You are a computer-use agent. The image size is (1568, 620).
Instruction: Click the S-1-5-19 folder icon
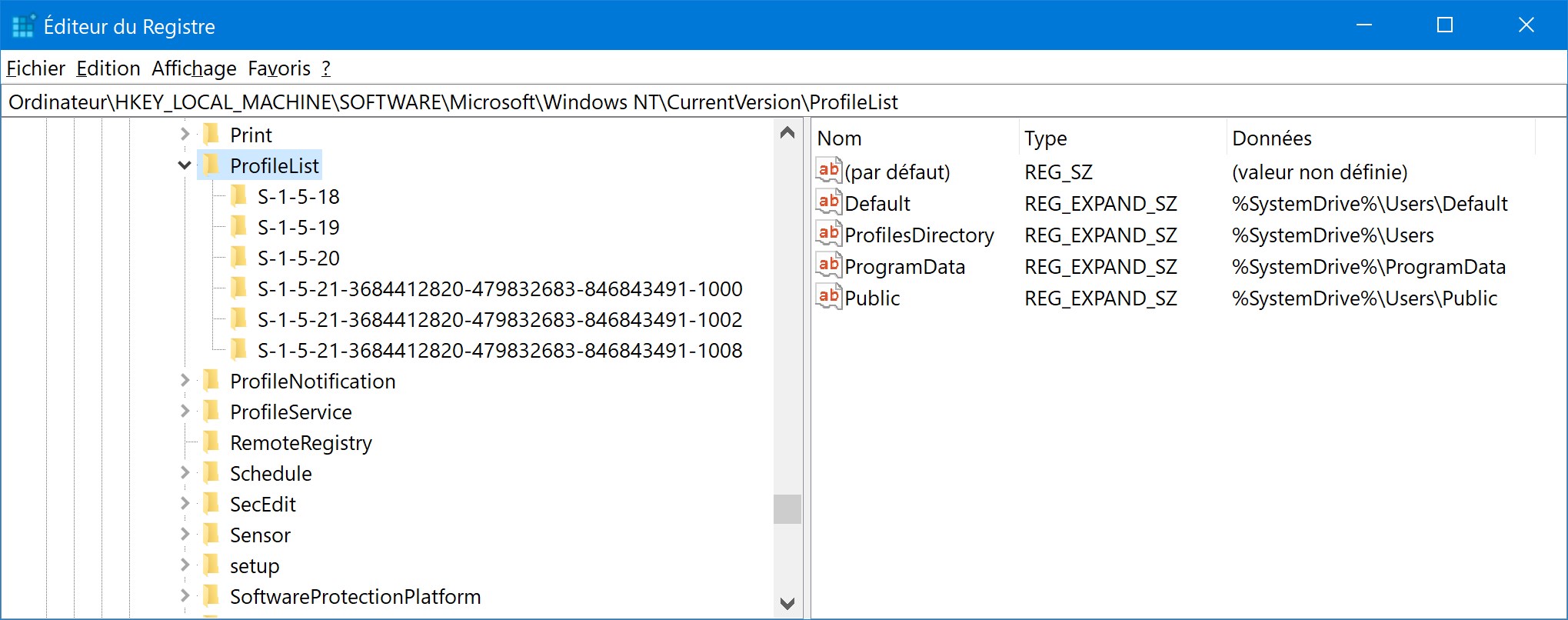239,227
